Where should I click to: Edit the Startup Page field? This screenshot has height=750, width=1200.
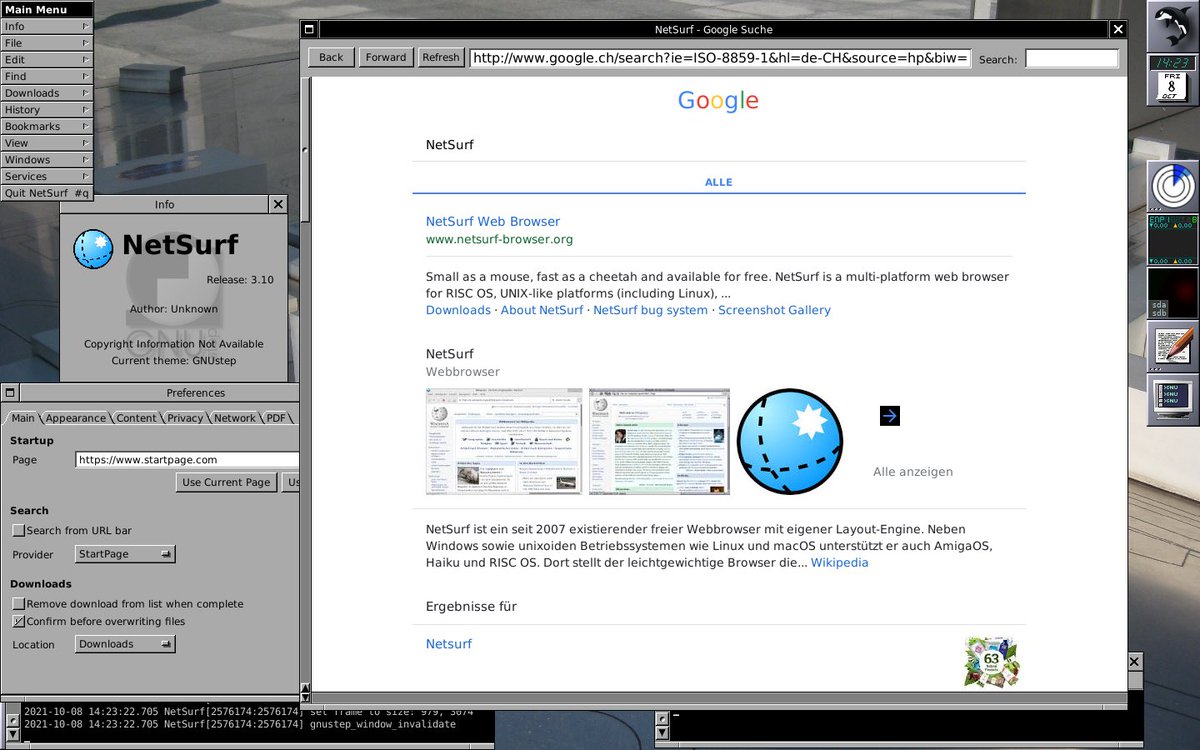coord(187,460)
